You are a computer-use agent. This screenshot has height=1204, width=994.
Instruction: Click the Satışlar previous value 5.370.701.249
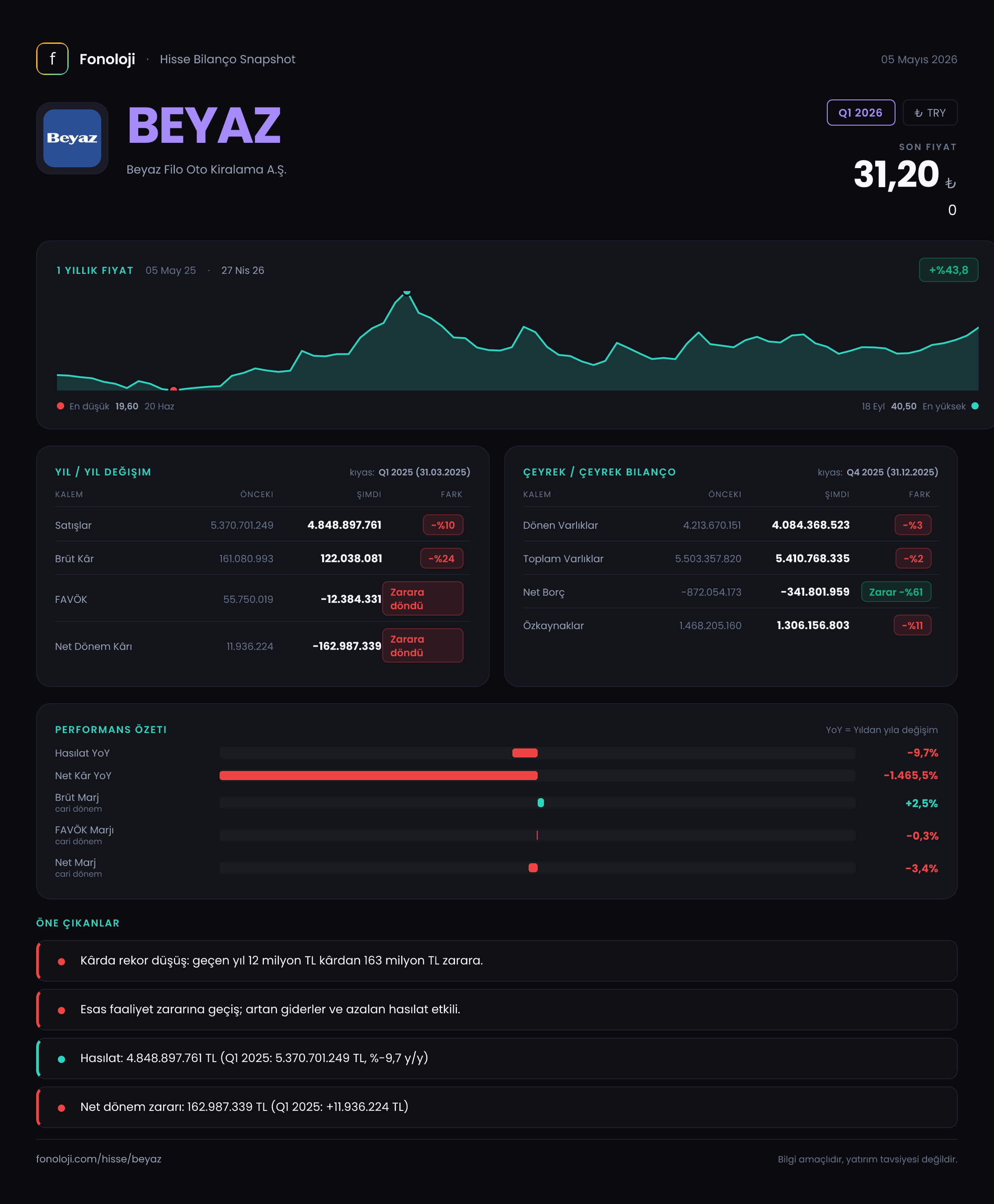point(242,525)
